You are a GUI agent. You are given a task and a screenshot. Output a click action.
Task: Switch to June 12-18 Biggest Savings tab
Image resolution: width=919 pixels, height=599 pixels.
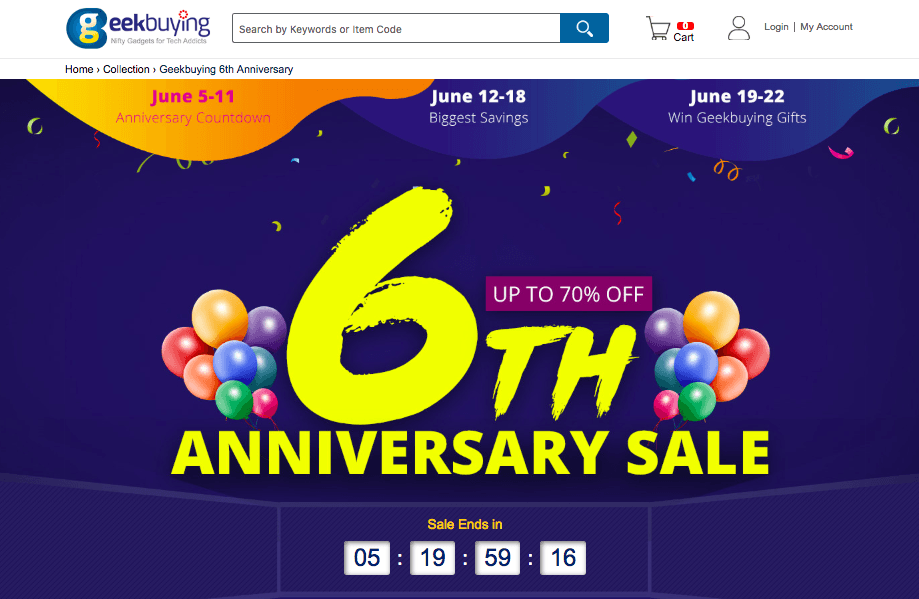pyautogui.click(x=478, y=106)
